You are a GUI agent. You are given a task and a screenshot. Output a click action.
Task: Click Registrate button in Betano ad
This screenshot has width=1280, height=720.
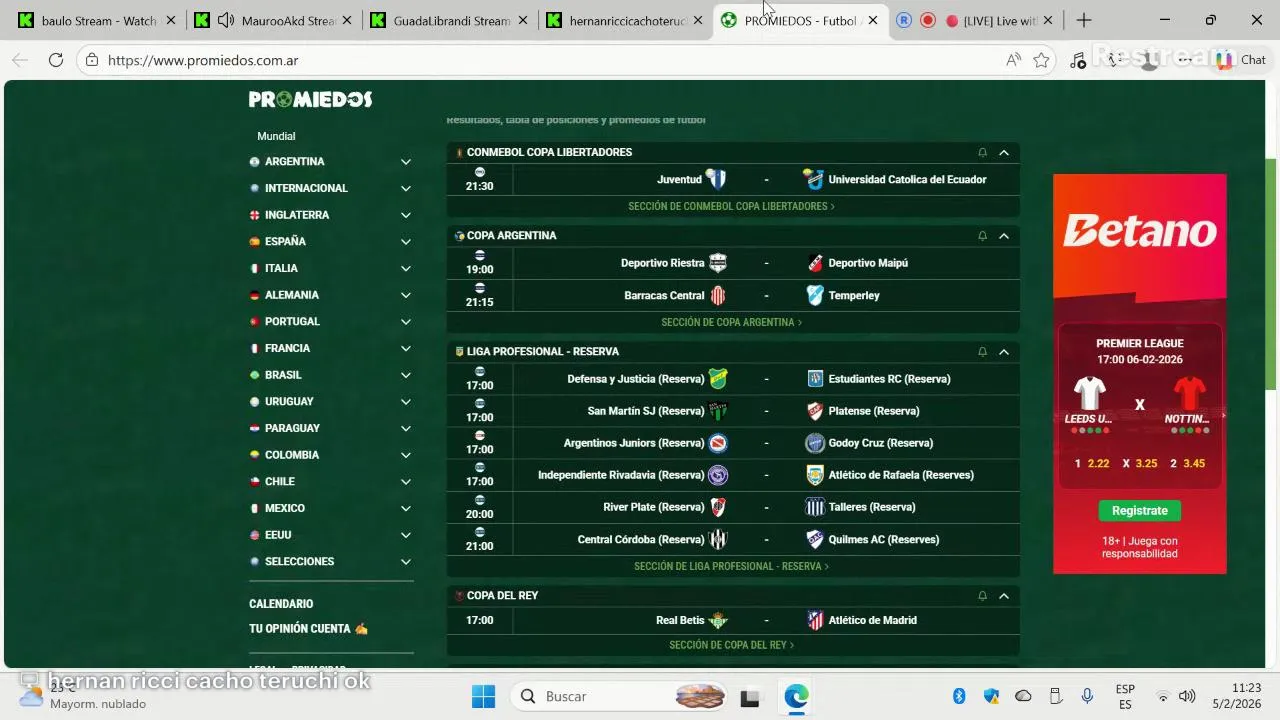(1139, 510)
